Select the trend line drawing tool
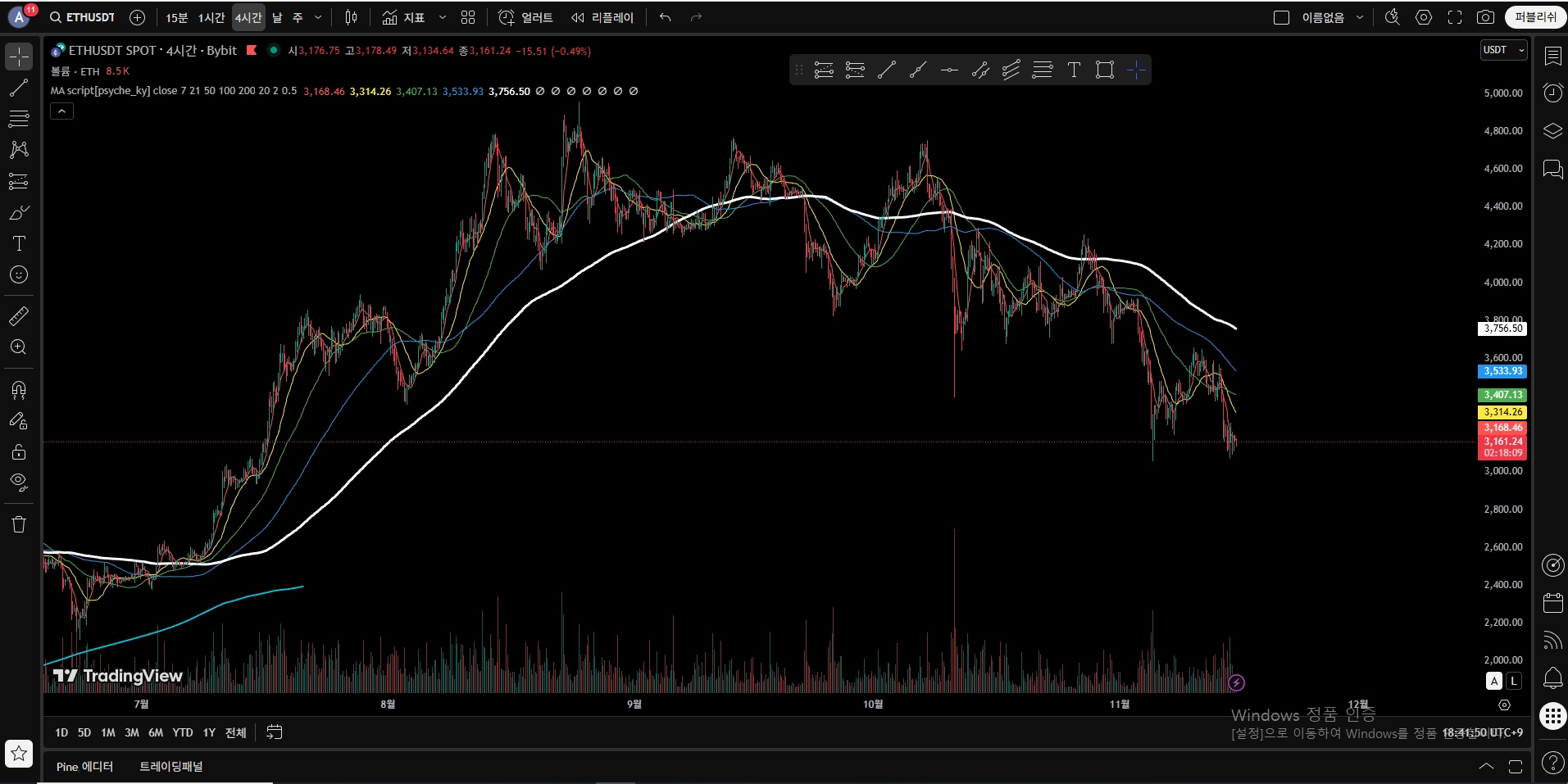Viewport: 1568px width, 784px height. click(x=19, y=88)
